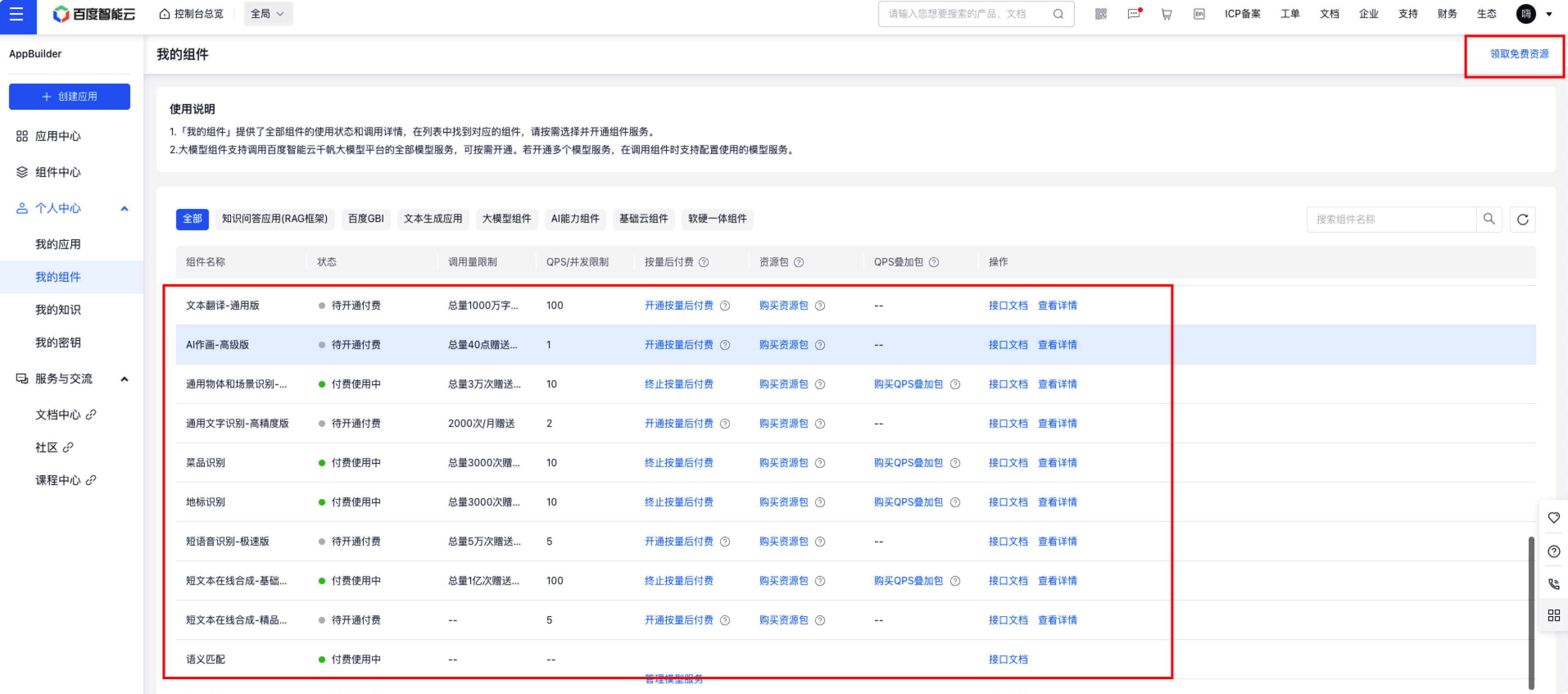Expand the account dropdown arrow

[1548, 14]
